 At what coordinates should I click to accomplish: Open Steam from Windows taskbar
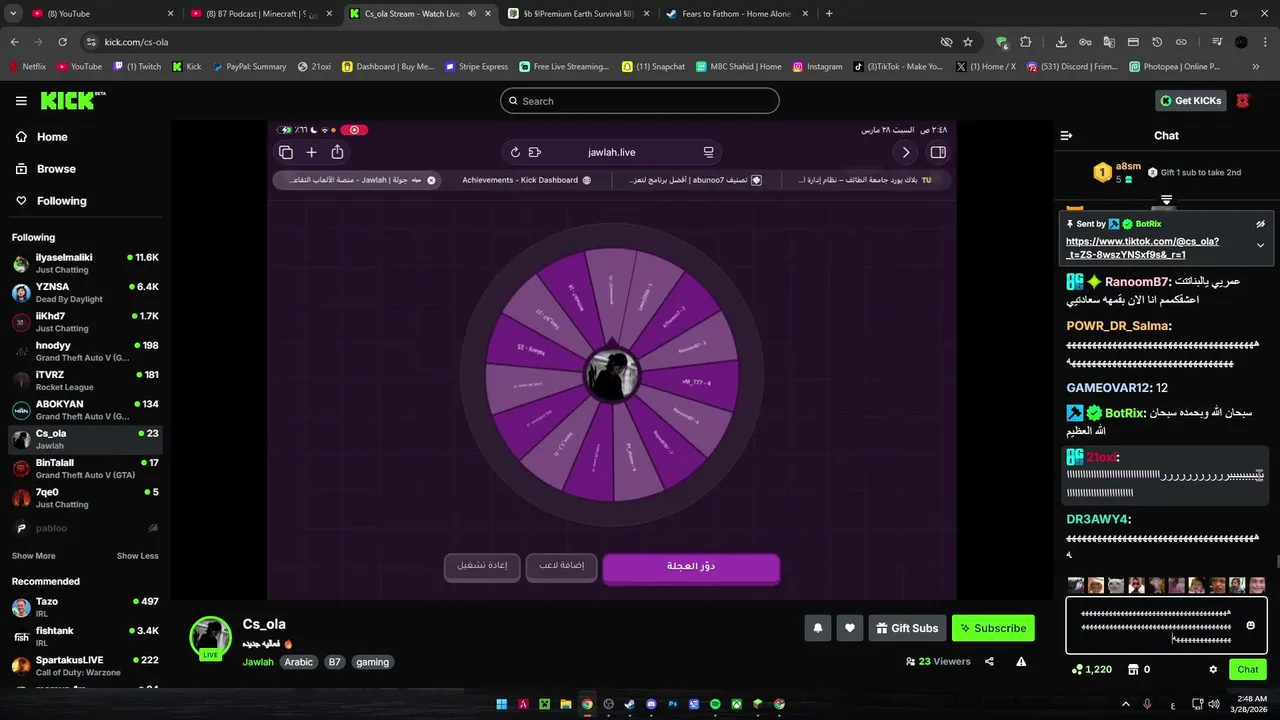click(x=630, y=704)
